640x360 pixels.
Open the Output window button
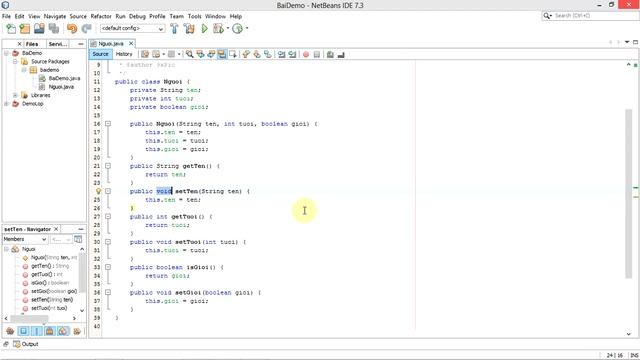[x=25, y=344]
